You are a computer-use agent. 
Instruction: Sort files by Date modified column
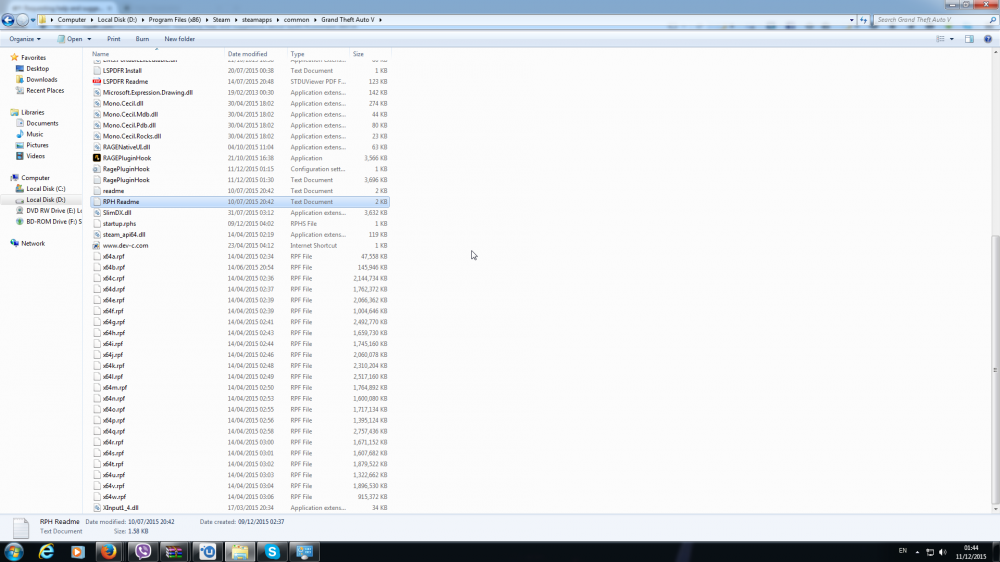point(256,54)
